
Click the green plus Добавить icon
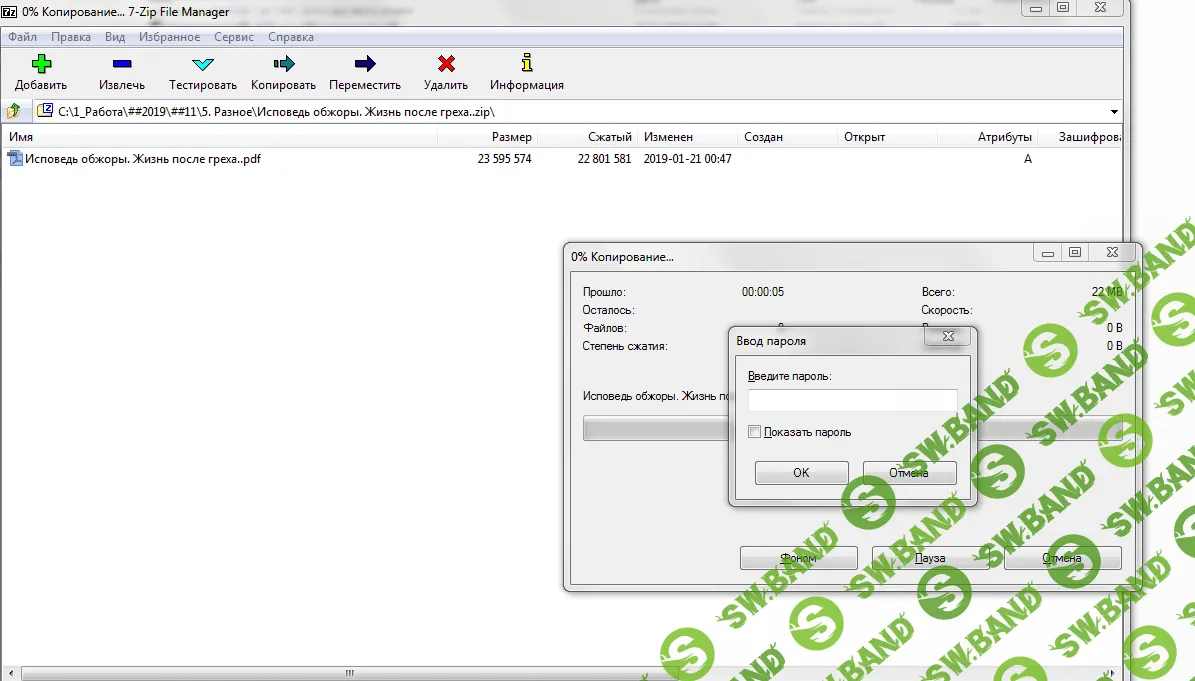[40, 64]
